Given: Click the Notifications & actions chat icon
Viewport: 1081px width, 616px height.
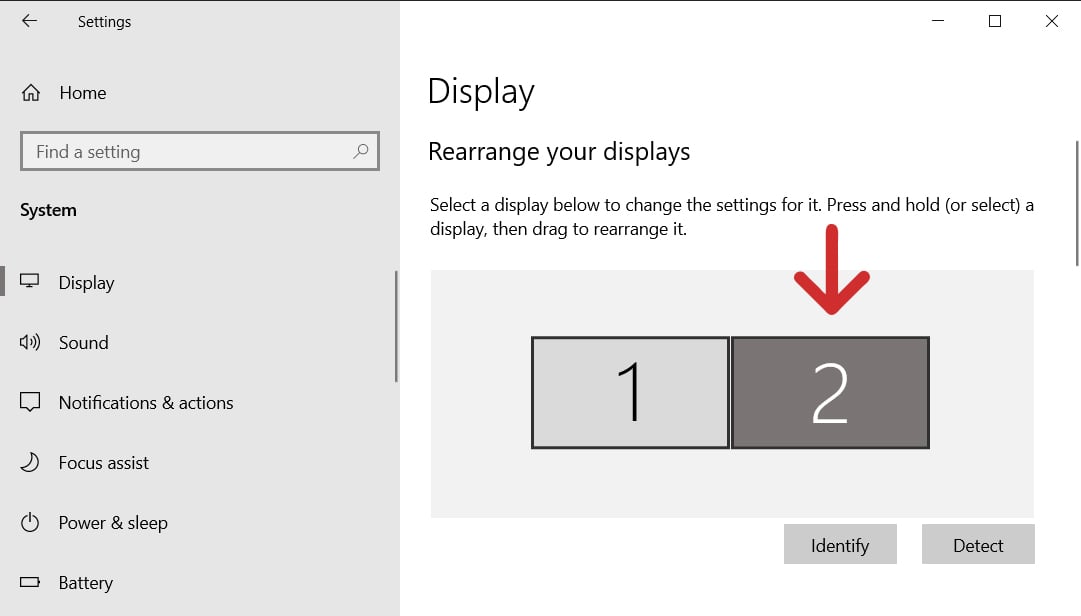Looking at the screenshot, I should 31,402.
